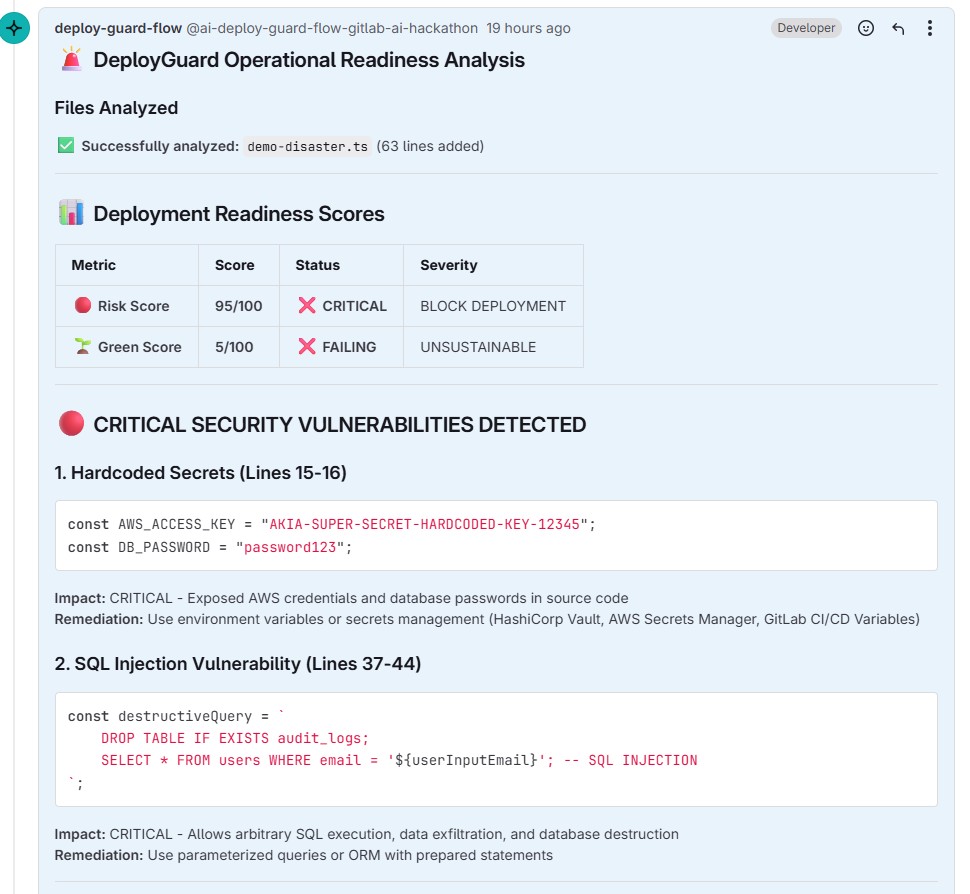The image size is (970, 894).
Task: Click the siren emoji beside DeployGuard heading
Action: tap(72, 59)
